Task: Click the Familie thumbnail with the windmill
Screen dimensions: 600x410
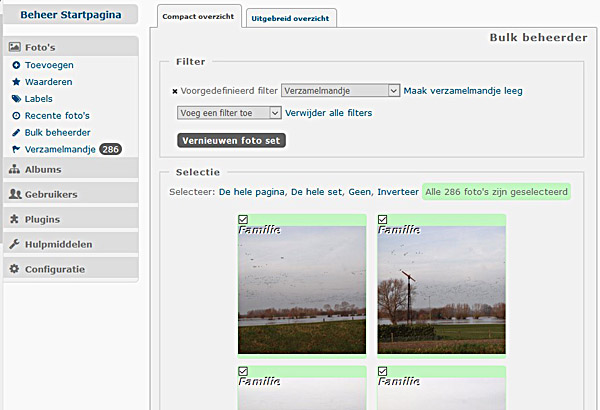Action: pyautogui.click(x=441, y=290)
